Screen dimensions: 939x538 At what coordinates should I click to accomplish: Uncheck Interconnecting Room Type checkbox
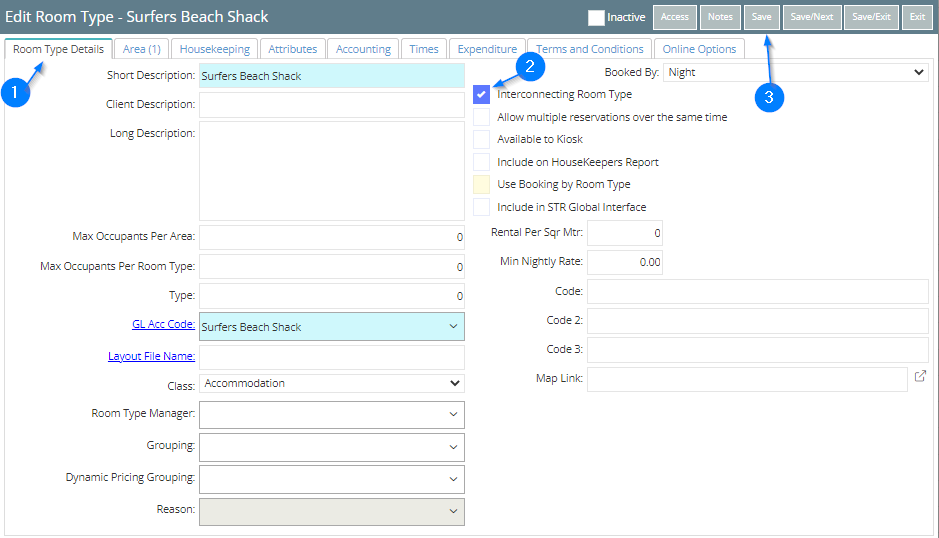click(482, 94)
